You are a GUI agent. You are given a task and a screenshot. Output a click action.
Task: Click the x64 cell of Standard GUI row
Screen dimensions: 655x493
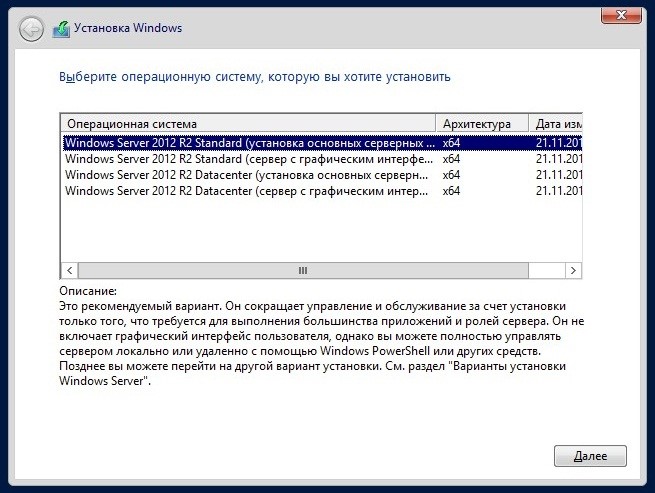[452, 159]
